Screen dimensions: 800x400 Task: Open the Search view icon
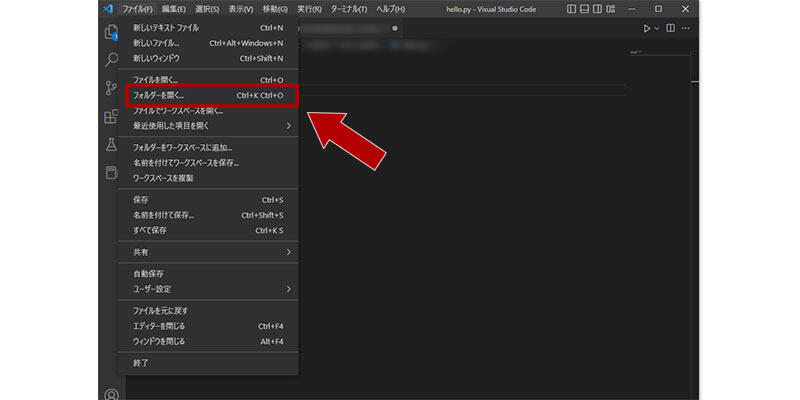point(111,60)
